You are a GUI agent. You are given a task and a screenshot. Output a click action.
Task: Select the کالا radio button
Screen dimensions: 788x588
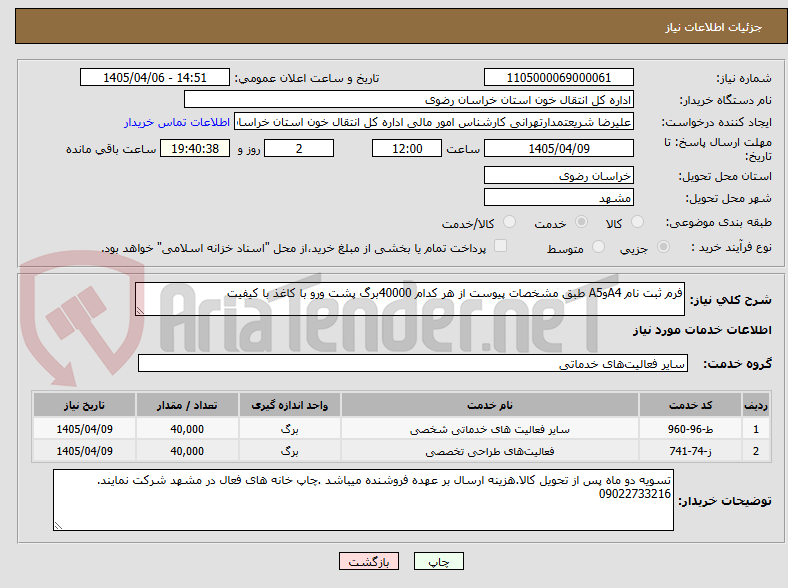point(637,222)
